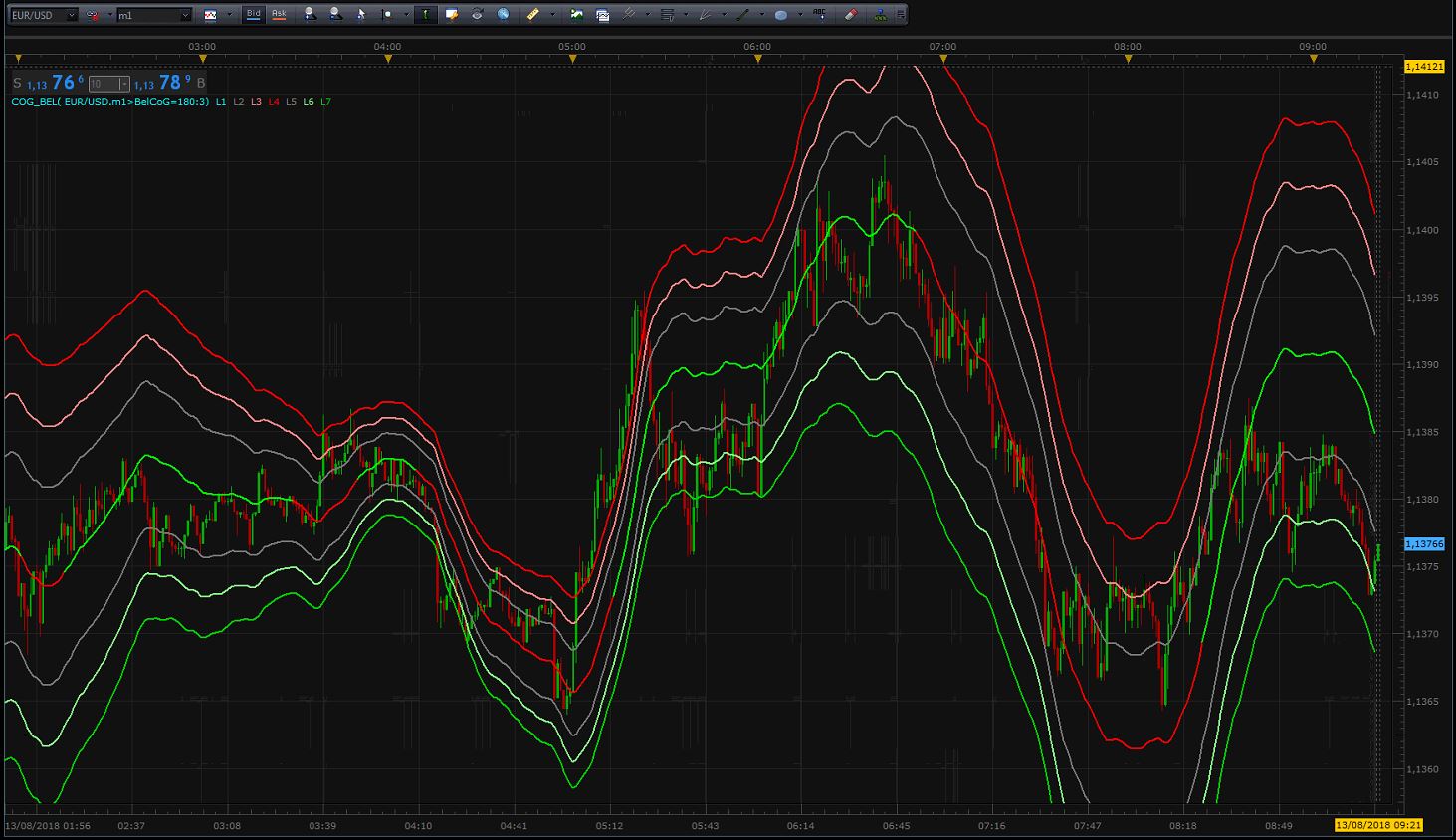The height and width of the screenshot is (840, 1456).
Task: Click the COG_BEL indicator label
Action: (110, 102)
